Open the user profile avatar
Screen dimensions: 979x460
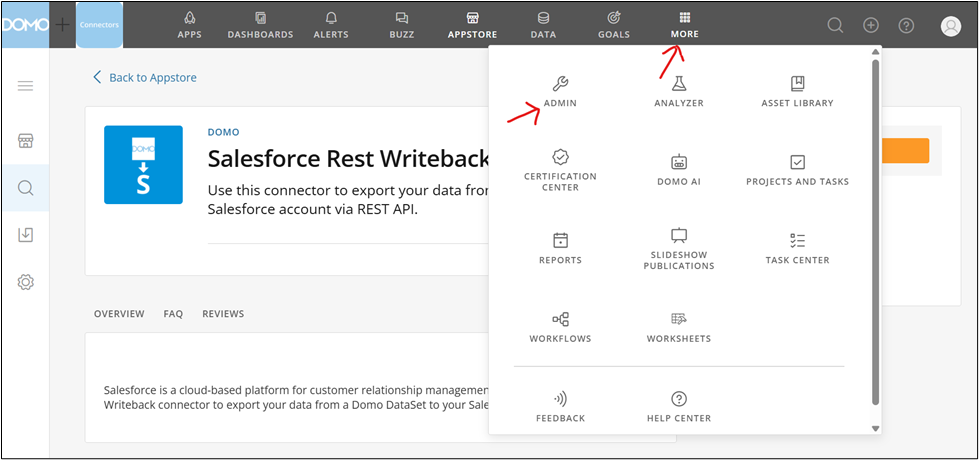[950, 26]
